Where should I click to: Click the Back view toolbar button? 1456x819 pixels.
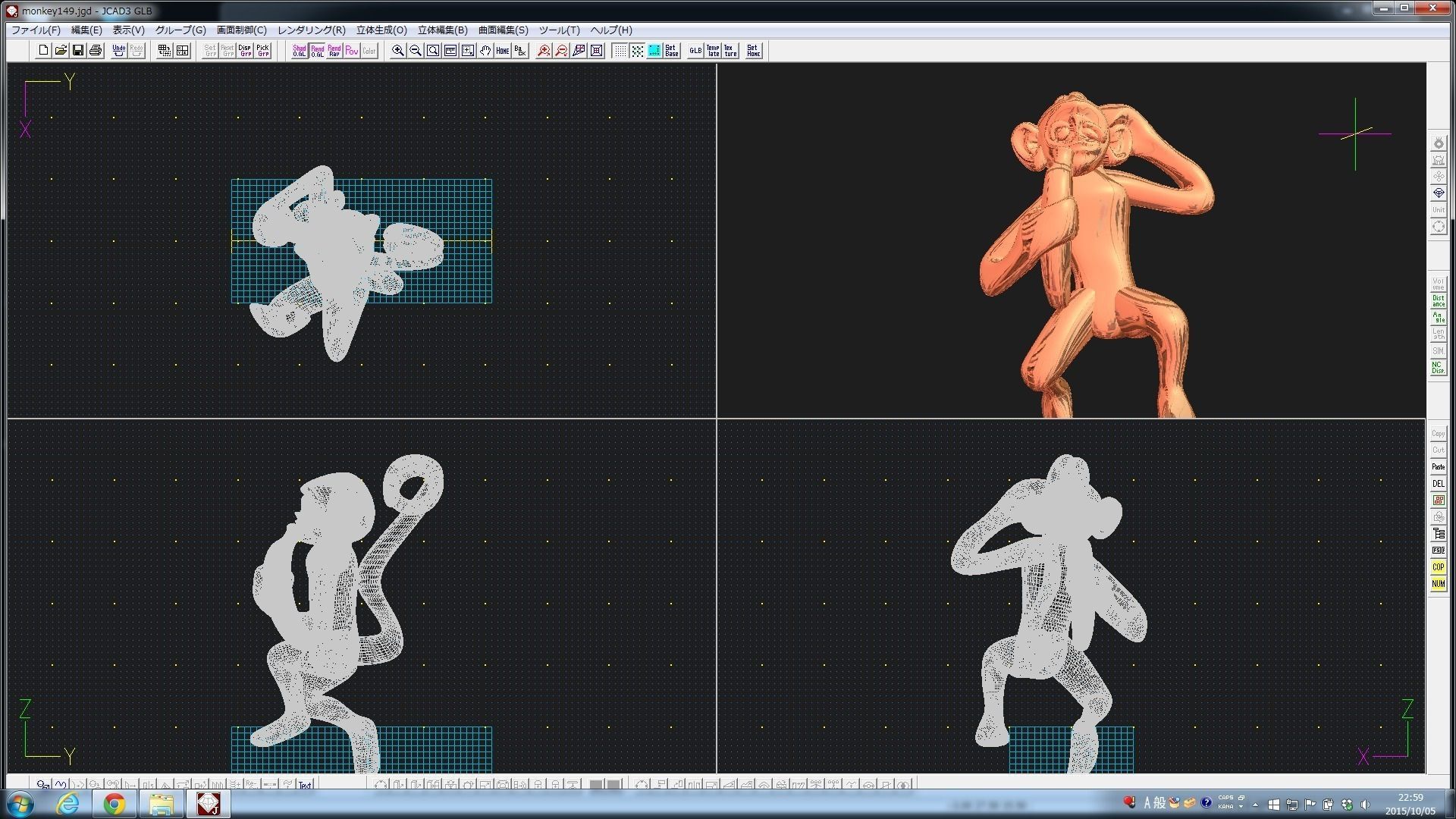[520, 51]
